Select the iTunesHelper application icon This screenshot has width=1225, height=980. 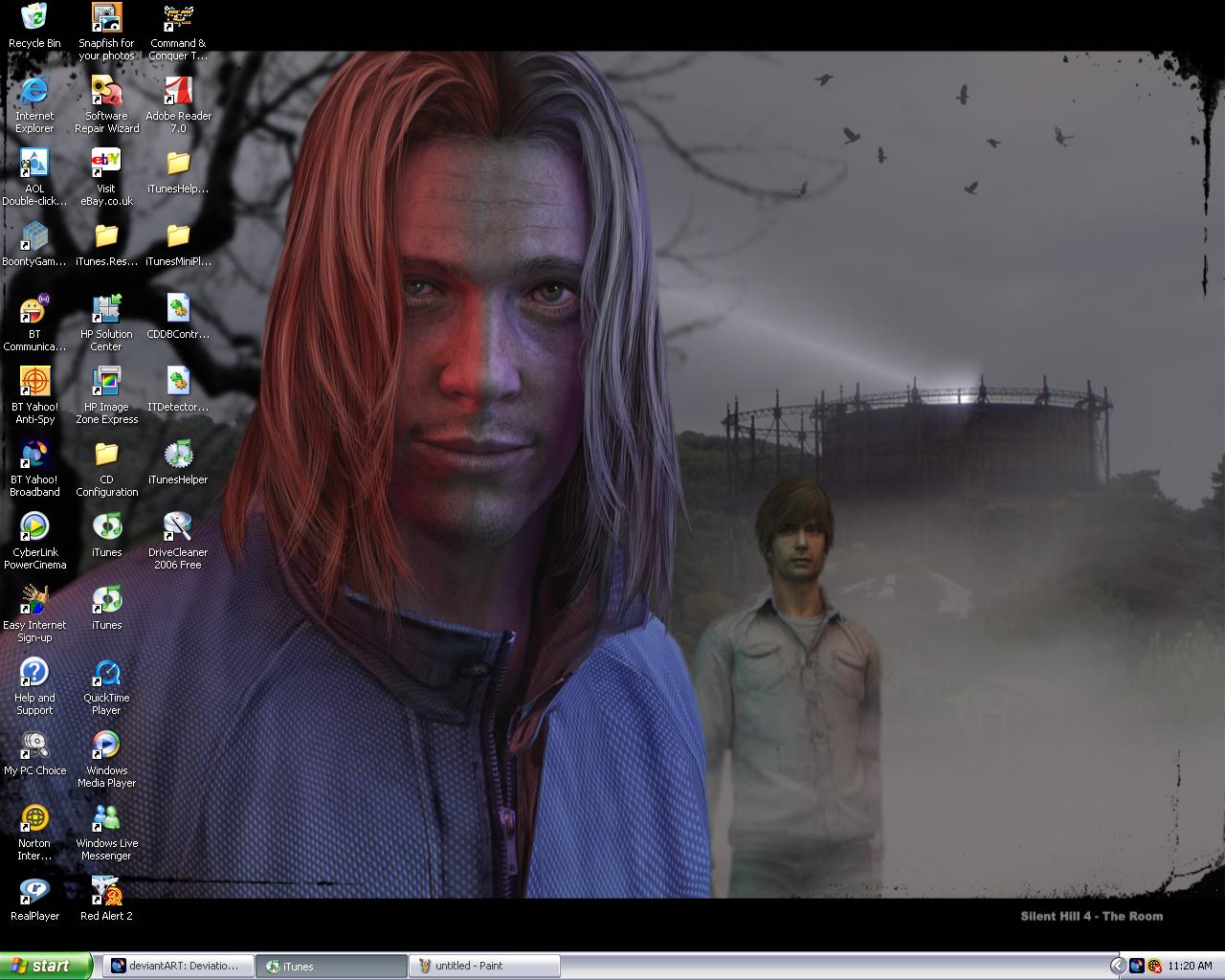click(x=178, y=462)
